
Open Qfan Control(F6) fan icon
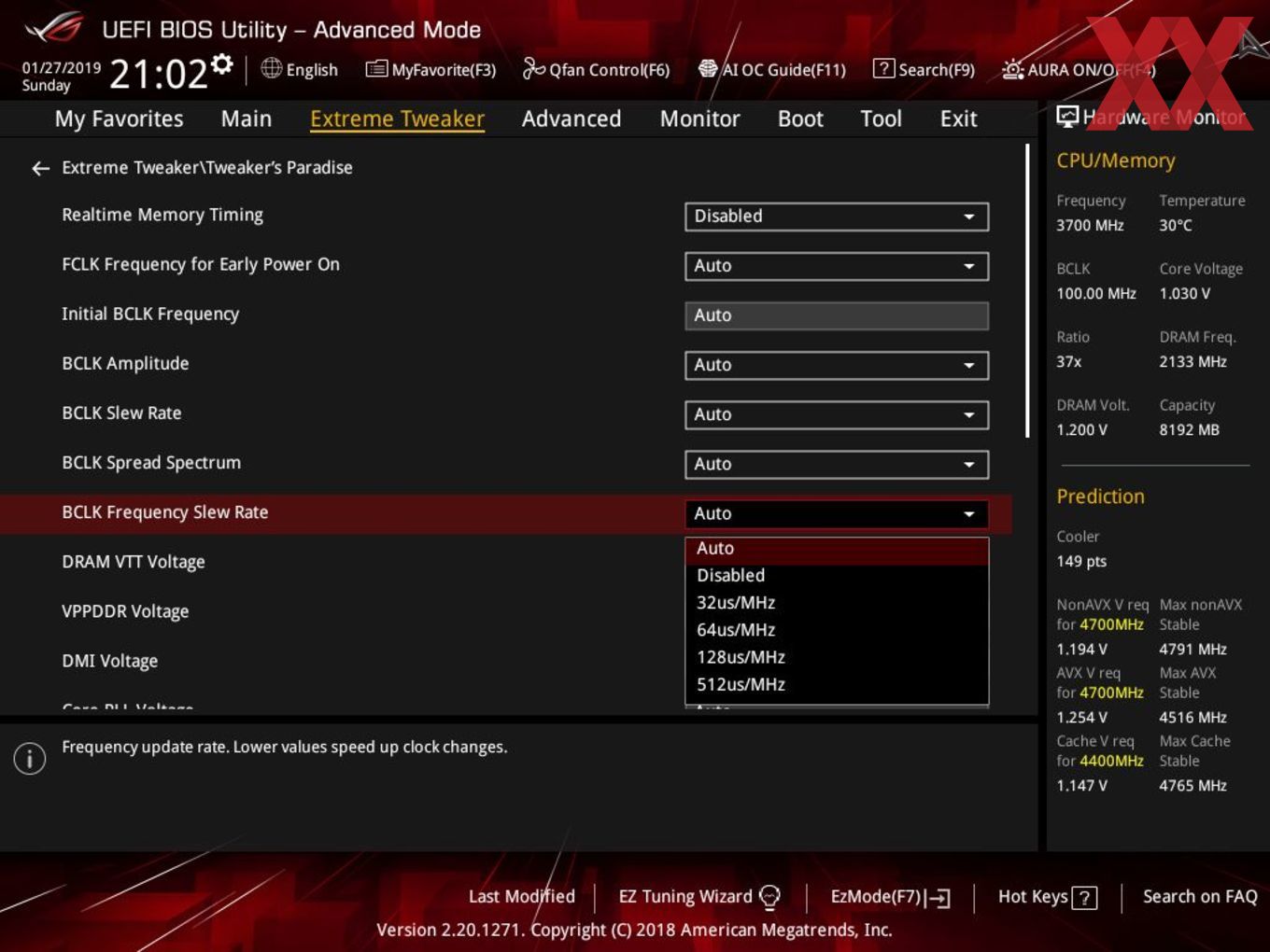533,68
